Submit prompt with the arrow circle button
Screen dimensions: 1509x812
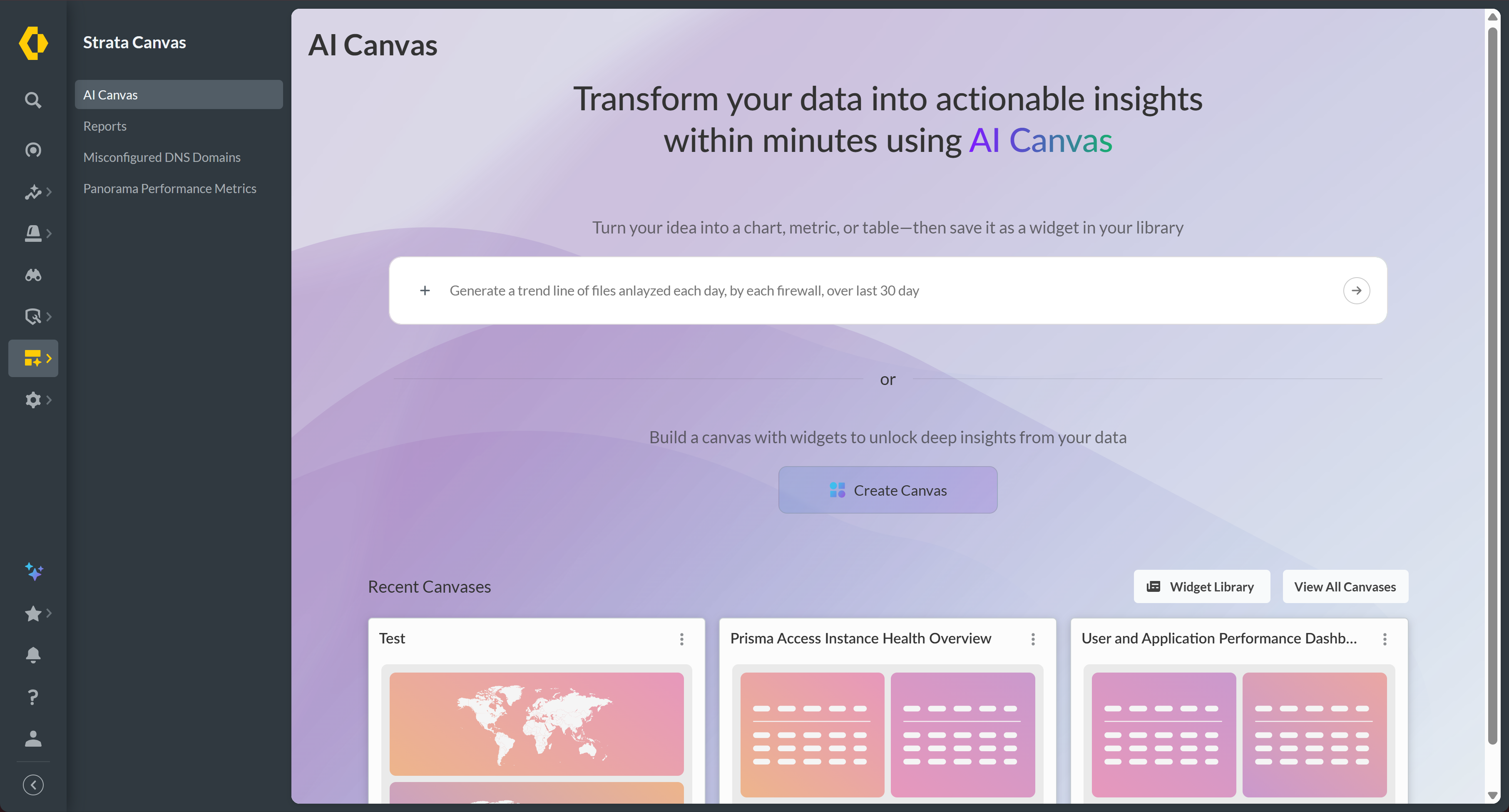pyautogui.click(x=1356, y=291)
